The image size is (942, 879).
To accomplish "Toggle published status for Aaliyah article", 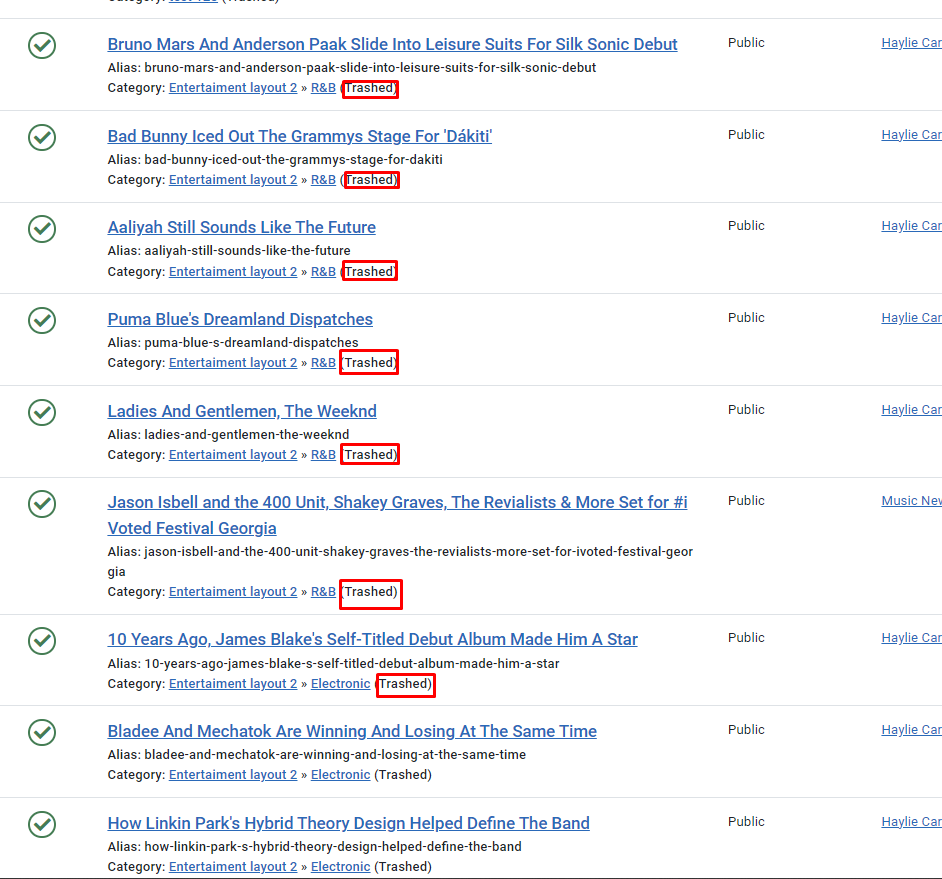I will (x=42, y=228).
